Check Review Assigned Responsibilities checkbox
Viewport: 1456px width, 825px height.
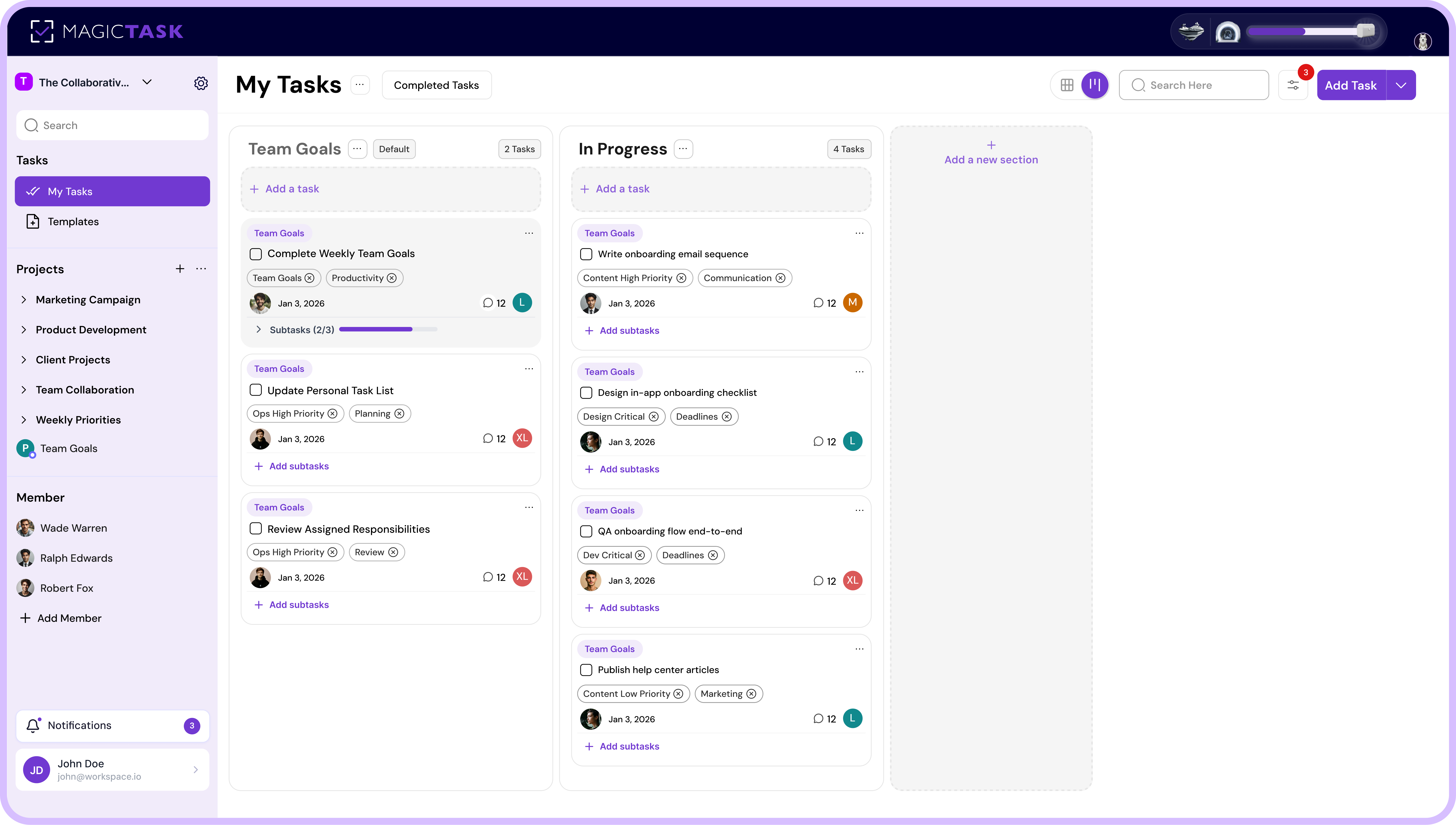coord(256,529)
